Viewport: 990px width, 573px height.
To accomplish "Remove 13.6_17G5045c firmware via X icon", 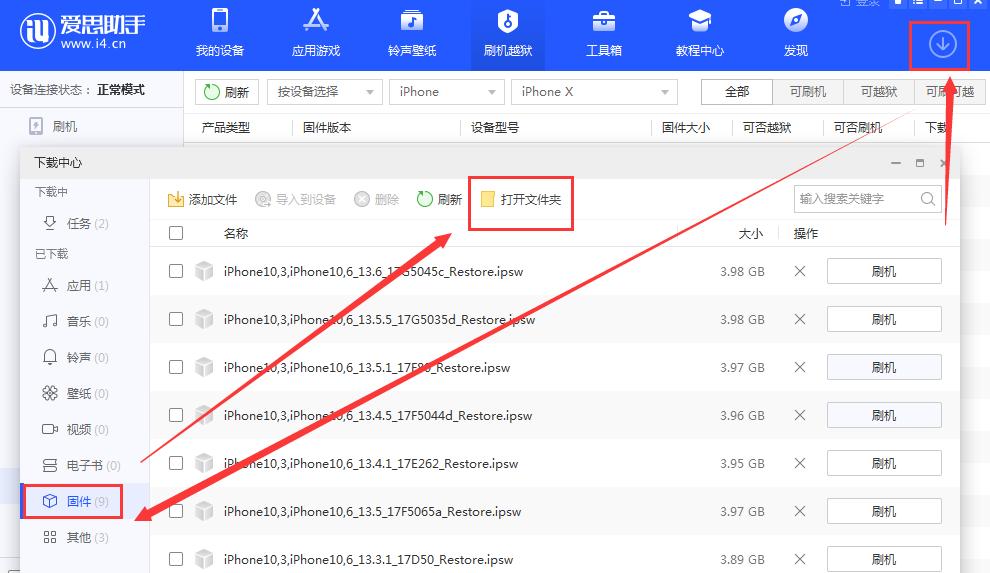I will (800, 271).
